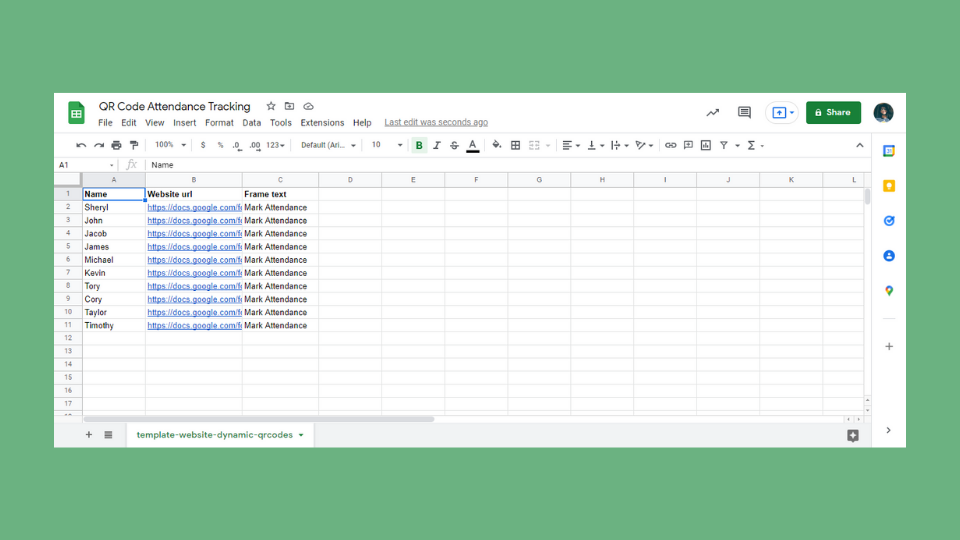Insert a chart using toolbar icon
960x540 pixels.
tap(706, 146)
